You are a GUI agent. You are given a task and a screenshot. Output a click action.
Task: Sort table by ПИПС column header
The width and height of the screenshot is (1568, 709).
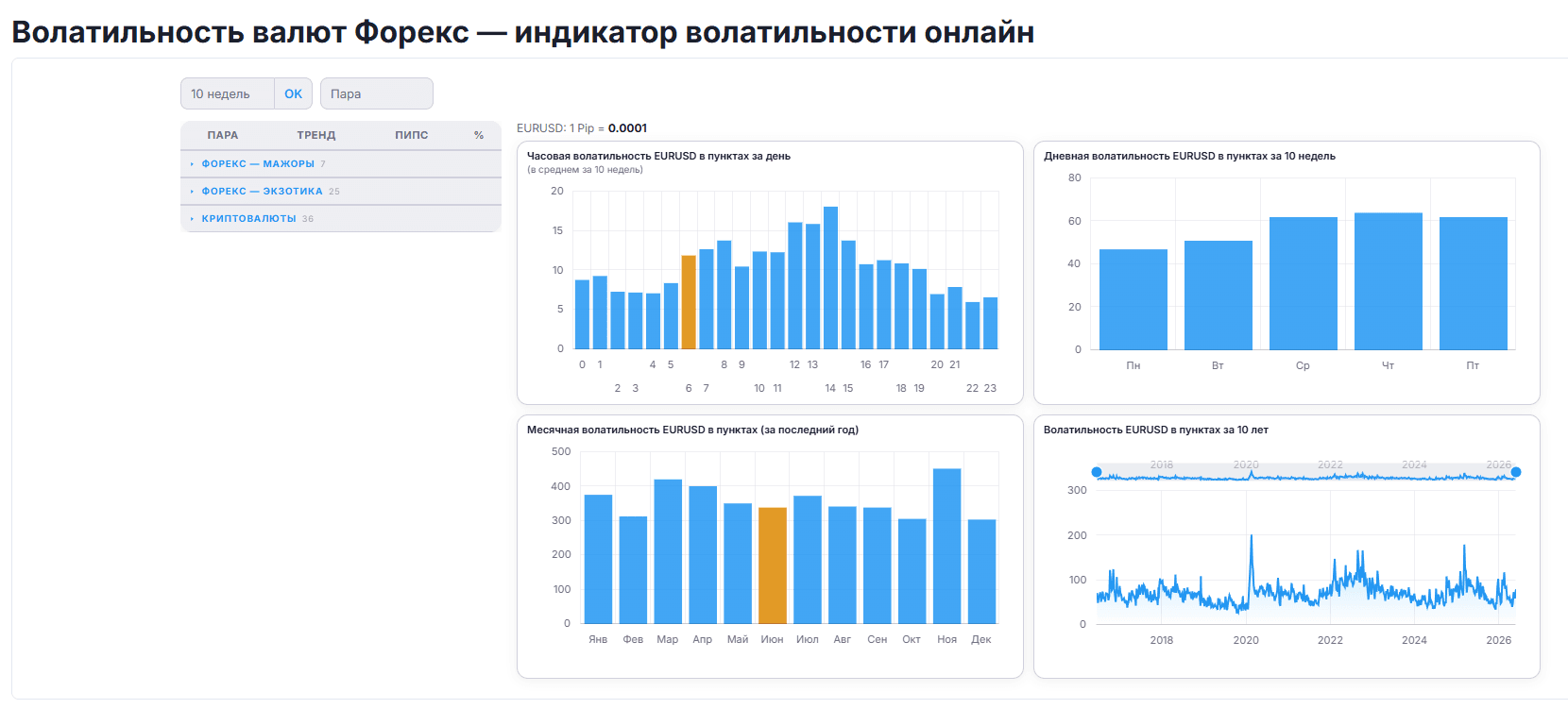pyautogui.click(x=412, y=135)
